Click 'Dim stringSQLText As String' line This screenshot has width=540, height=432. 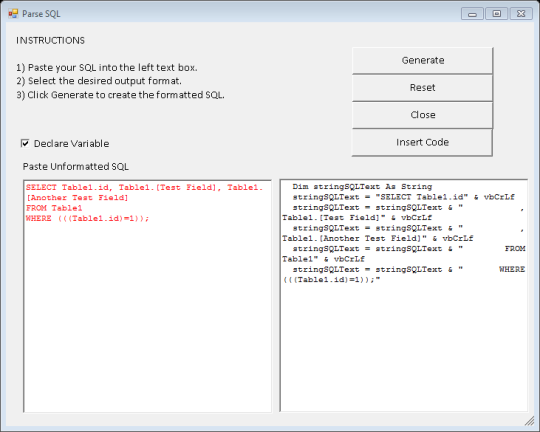[x=362, y=187]
